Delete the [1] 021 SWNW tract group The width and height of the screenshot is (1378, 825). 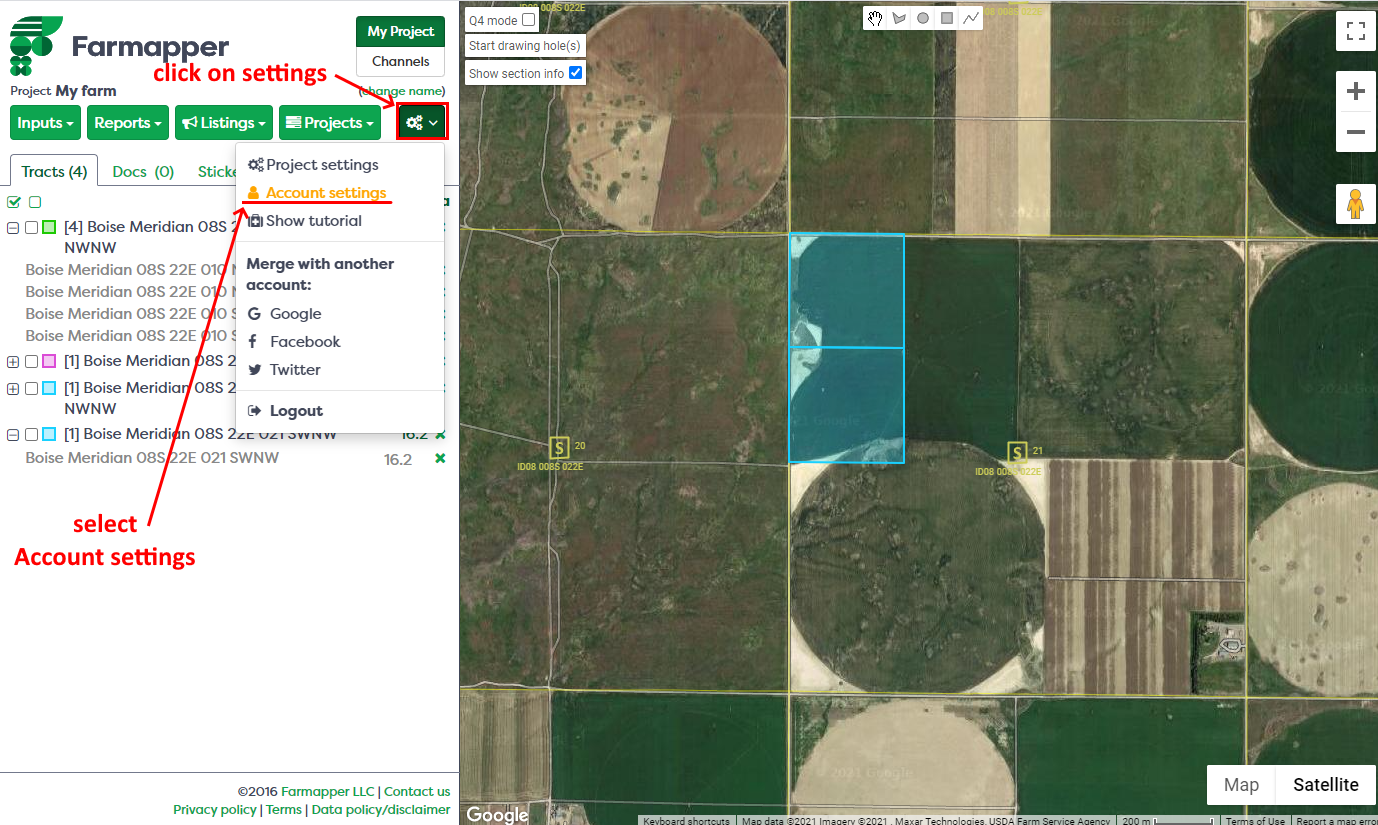point(440,434)
